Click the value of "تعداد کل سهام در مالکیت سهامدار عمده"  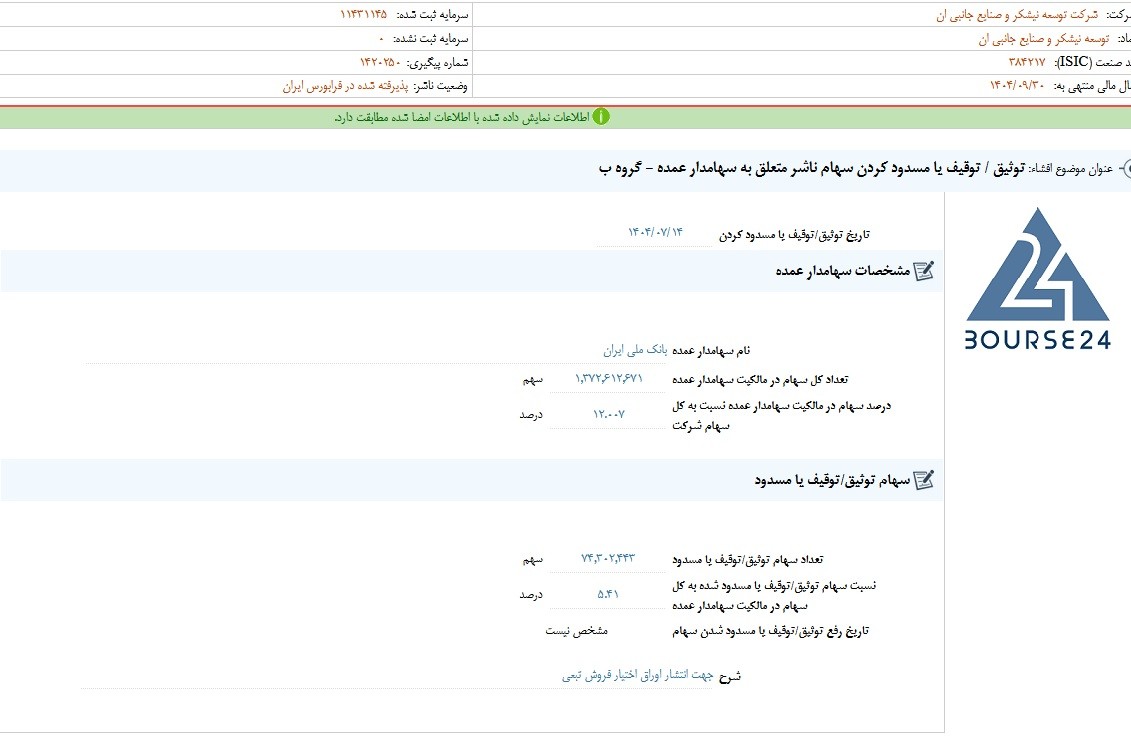pyautogui.click(x=609, y=379)
